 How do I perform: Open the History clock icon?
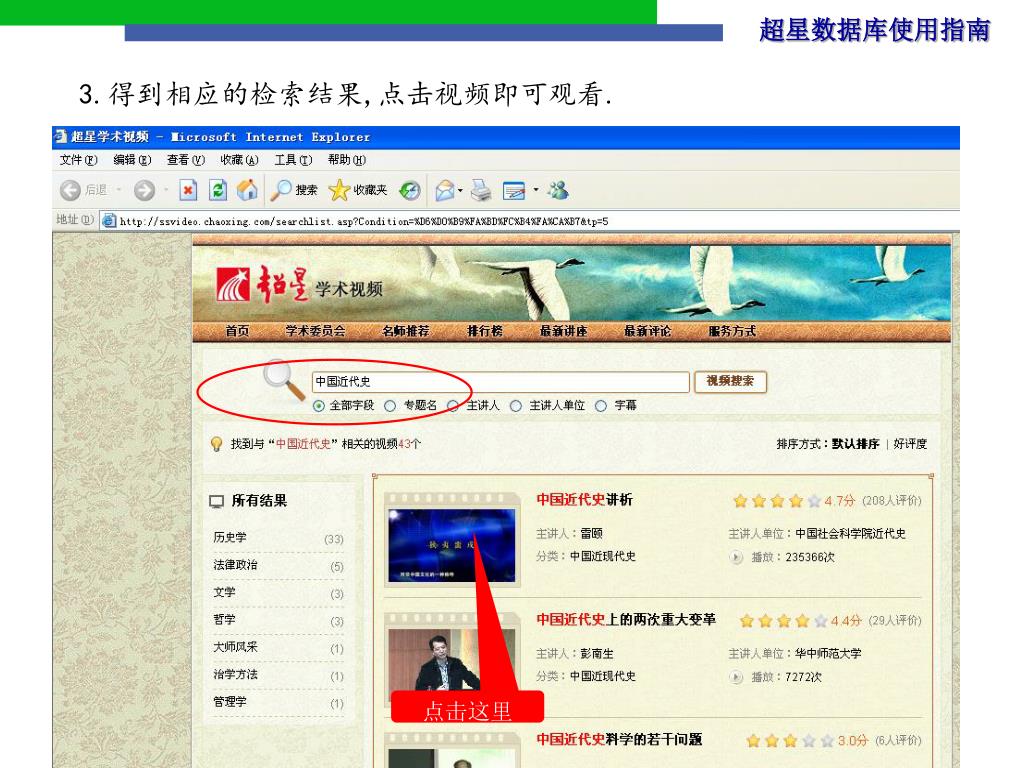[x=409, y=190]
